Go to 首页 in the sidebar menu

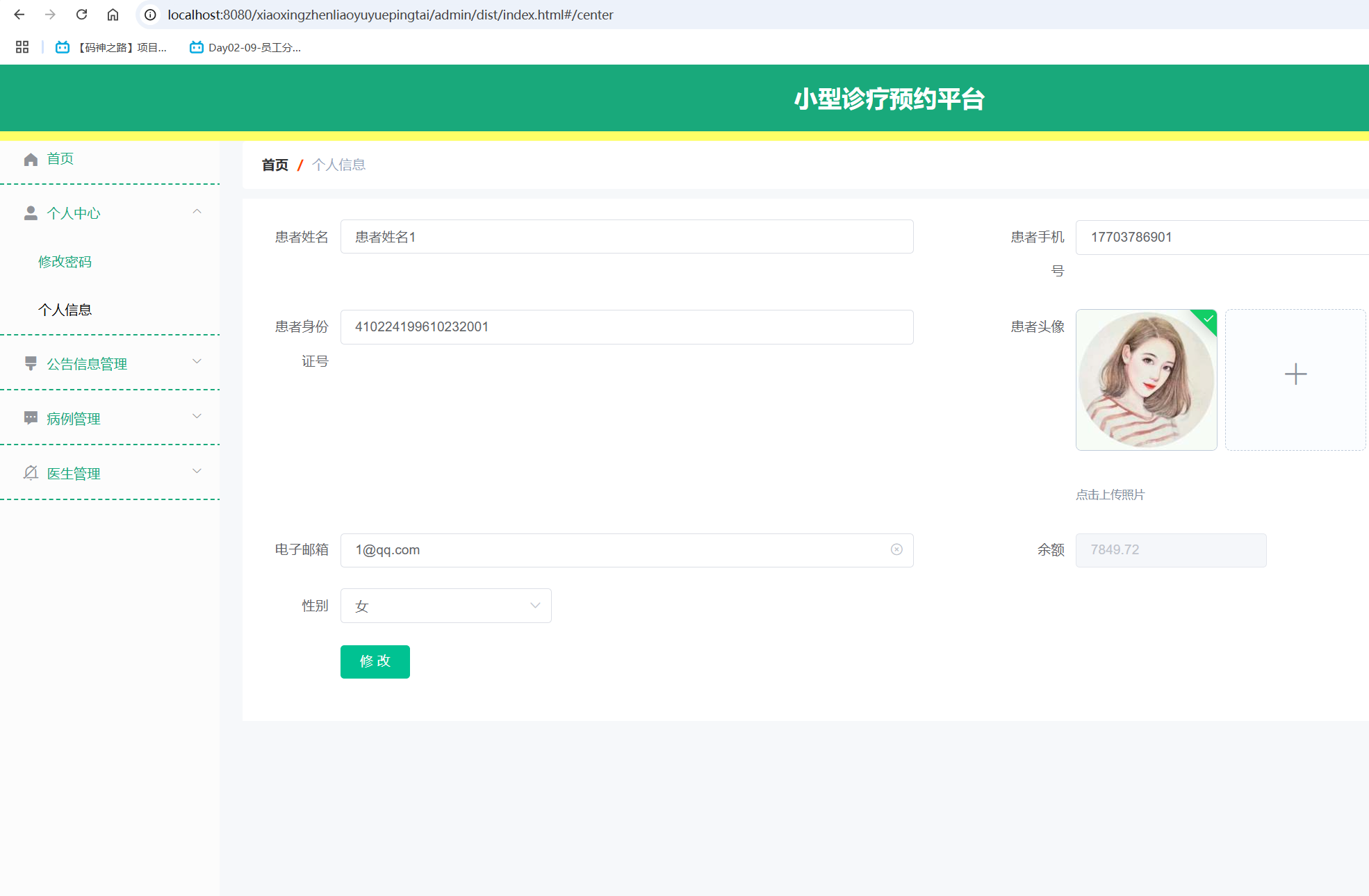tap(60, 159)
